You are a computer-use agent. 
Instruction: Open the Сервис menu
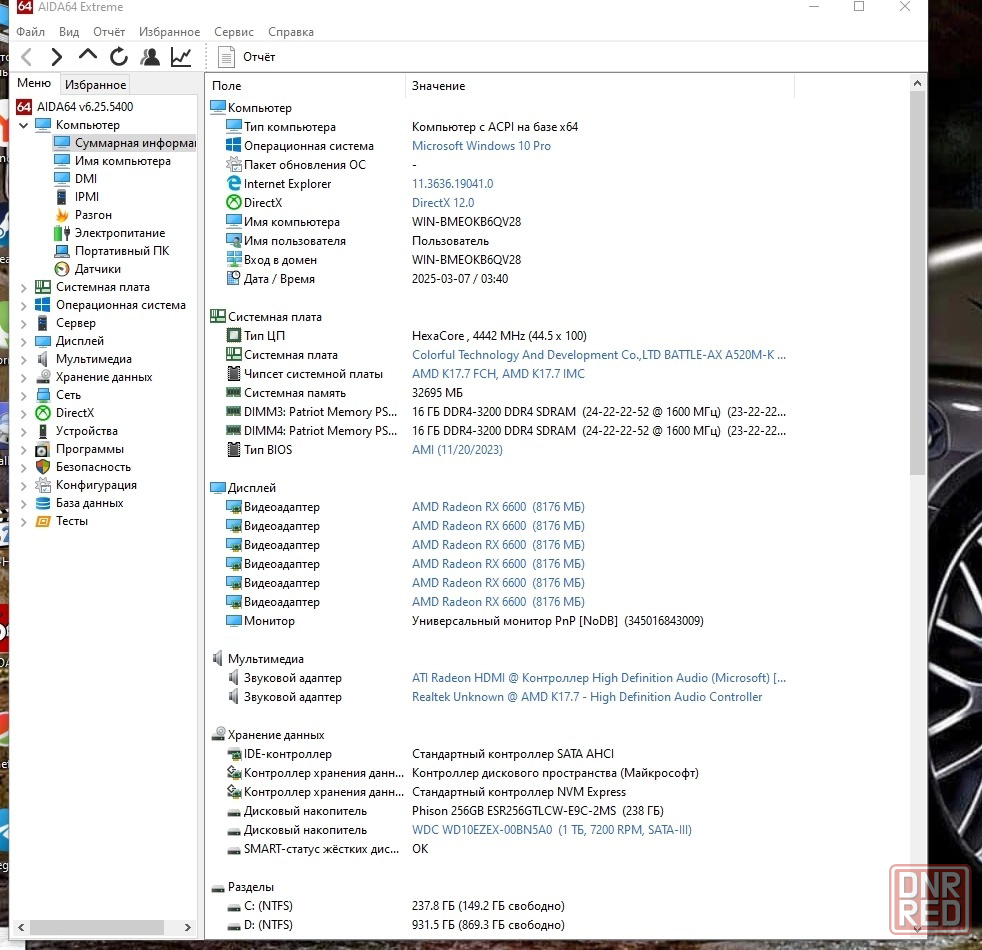234,31
